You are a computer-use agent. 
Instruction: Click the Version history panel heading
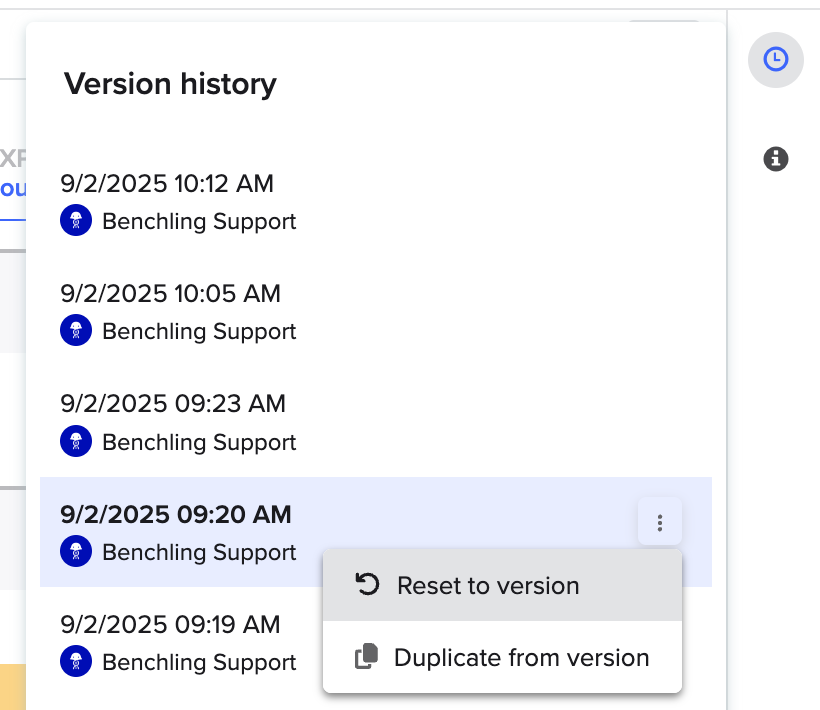pyautogui.click(x=170, y=84)
